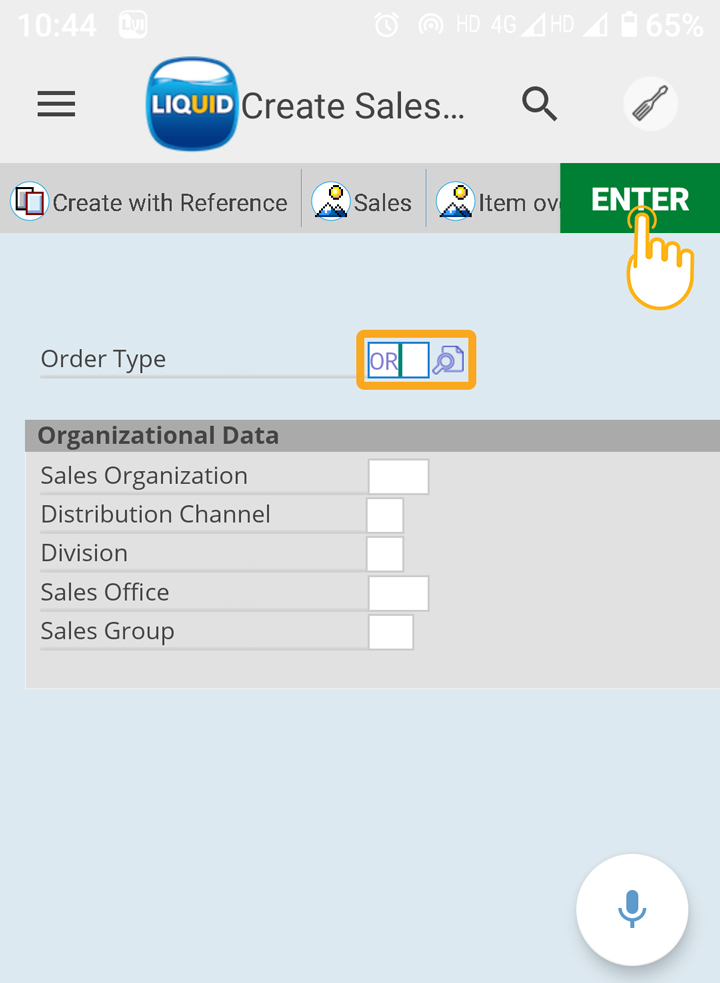
Task: Open the Item overview toolbar item
Action: point(497,202)
